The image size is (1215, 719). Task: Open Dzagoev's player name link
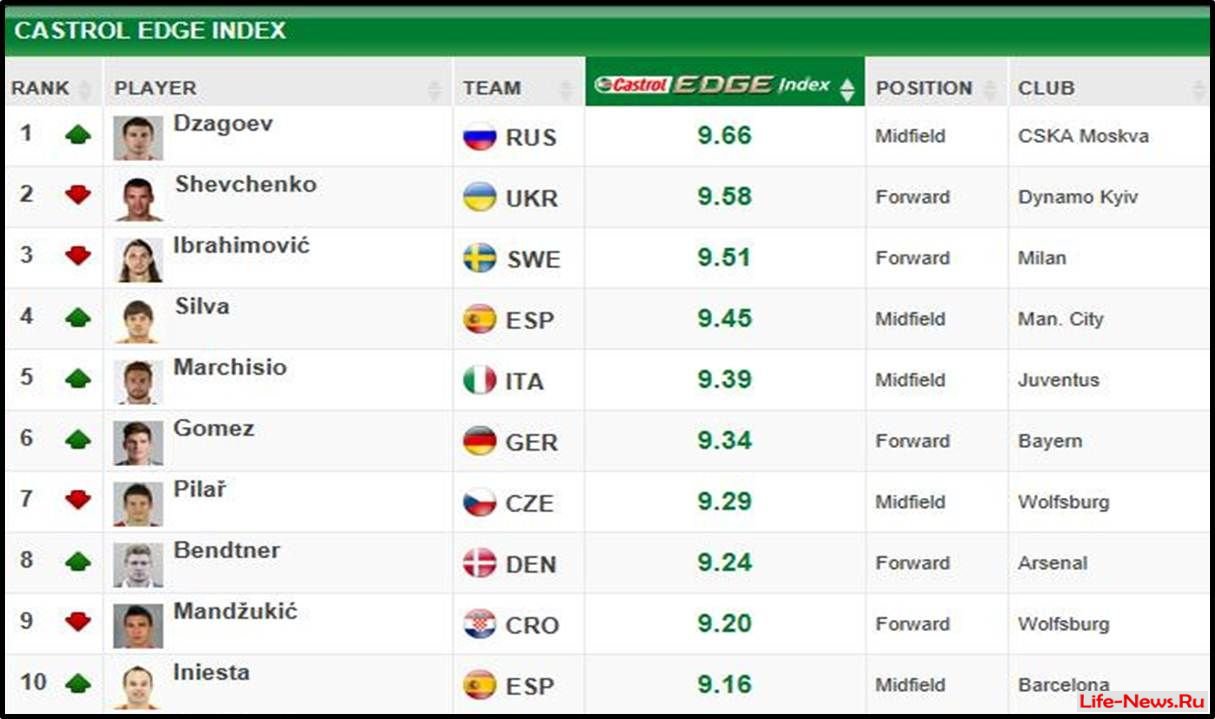[223, 123]
